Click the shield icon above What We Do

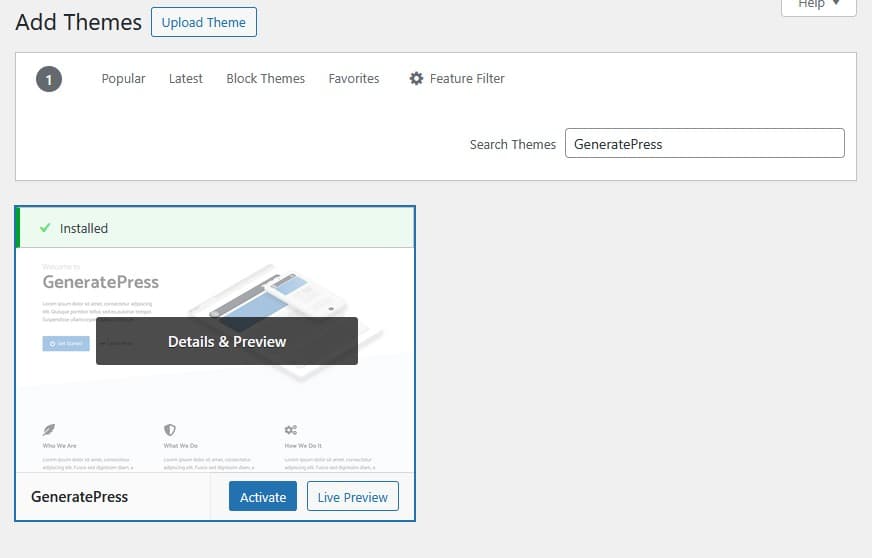[x=170, y=430]
